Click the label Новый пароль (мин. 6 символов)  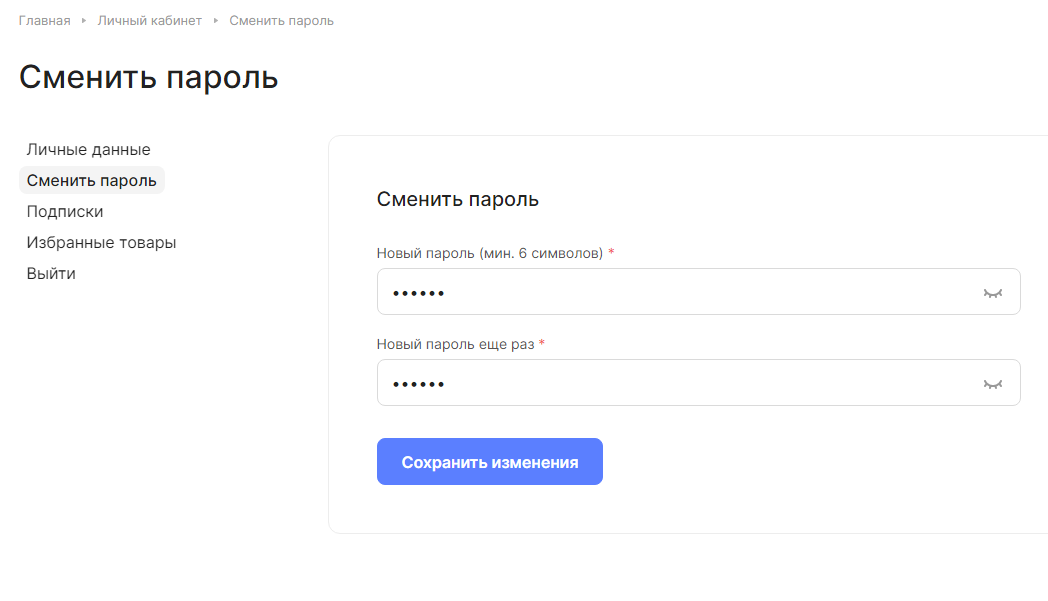click(490, 253)
